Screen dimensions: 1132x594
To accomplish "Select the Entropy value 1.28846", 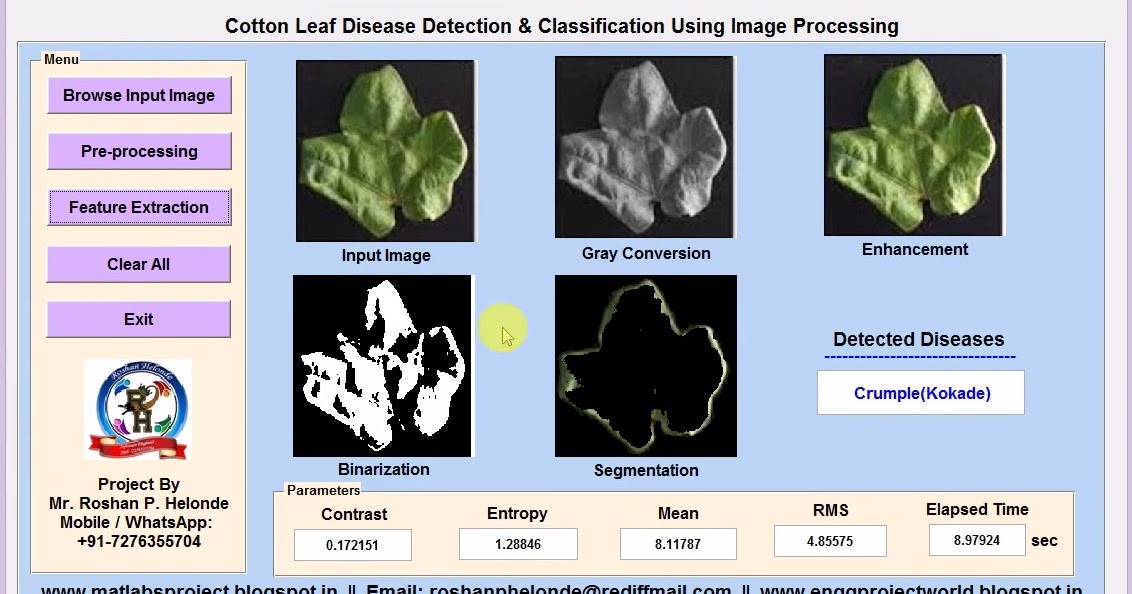I will point(517,545).
